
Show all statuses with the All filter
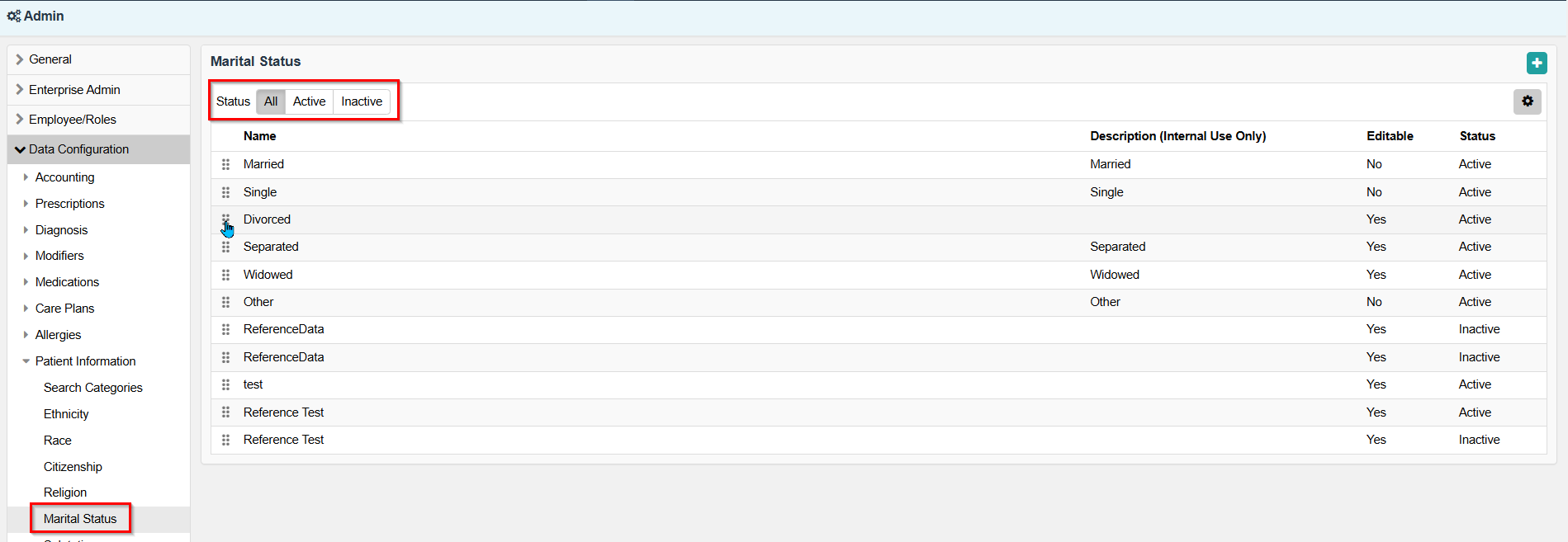click(x=271, y=101)
